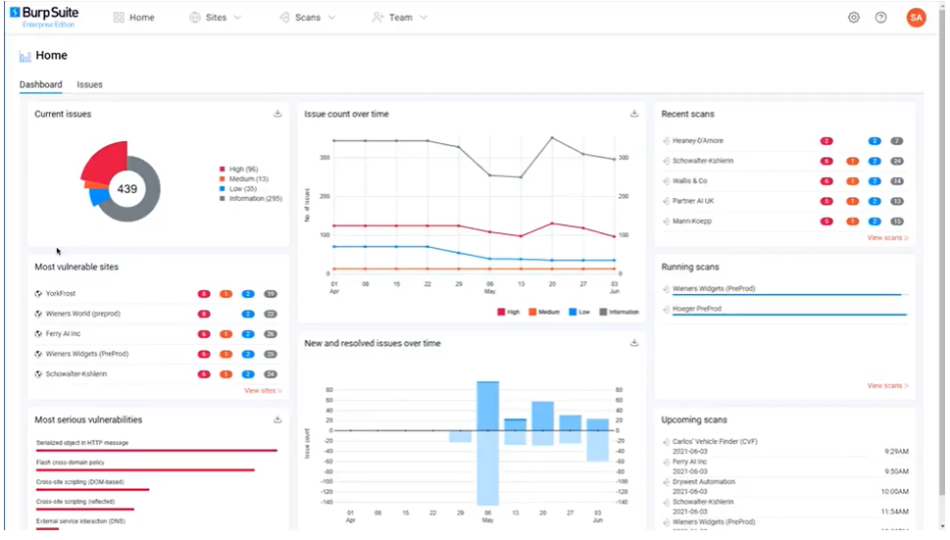Click View sites link
The width and height of the screenshot is (950, 540).
[x=262, y=390]
